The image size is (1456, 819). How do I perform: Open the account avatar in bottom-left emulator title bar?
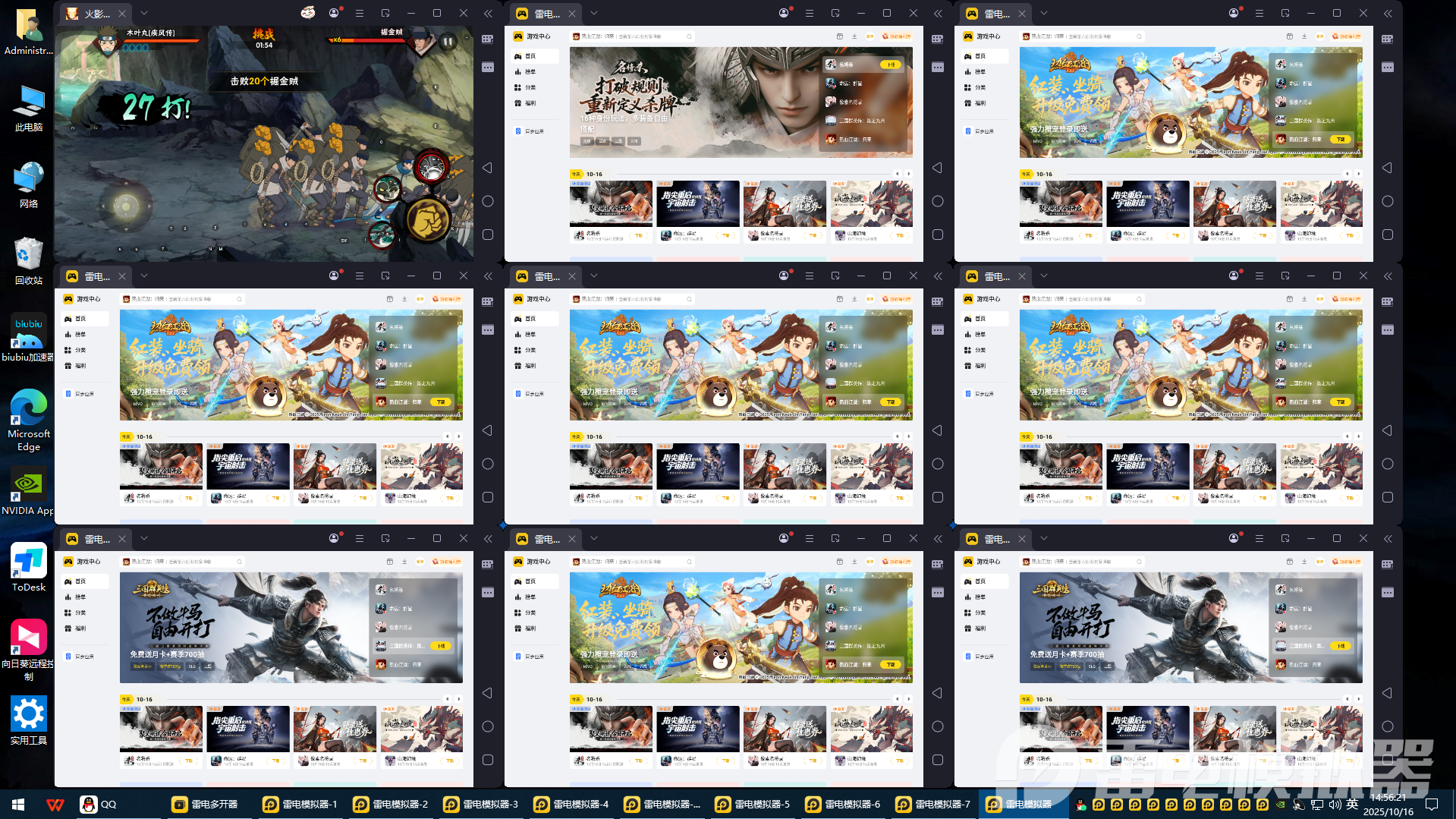(x=334, y=538)
